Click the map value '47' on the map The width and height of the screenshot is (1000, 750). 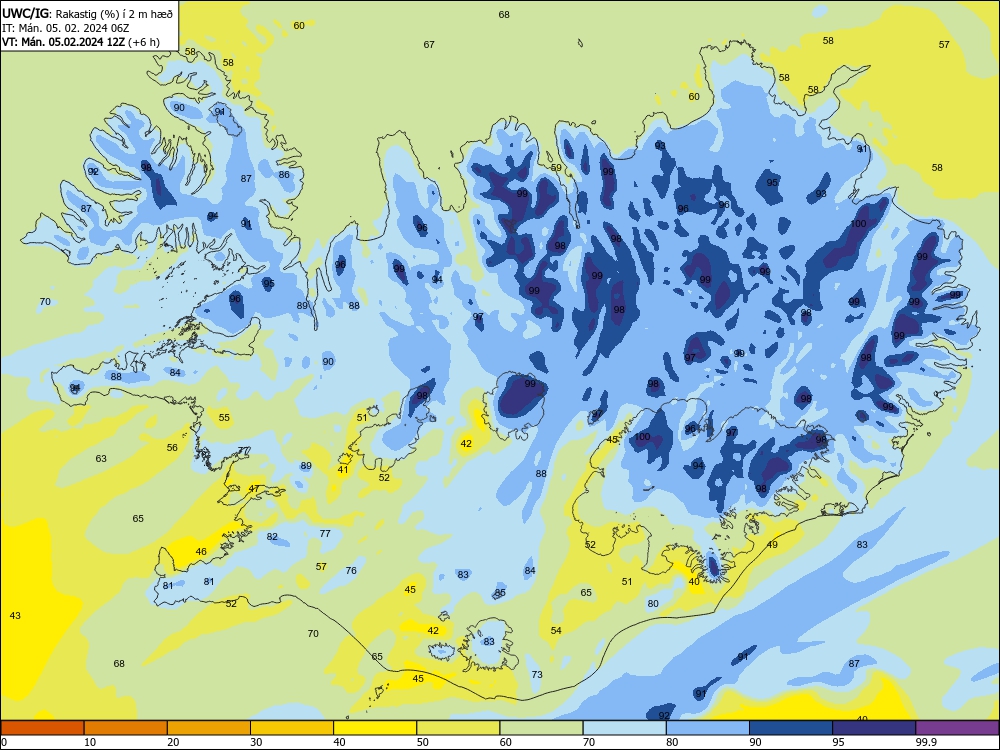click(x=254, y=489)
